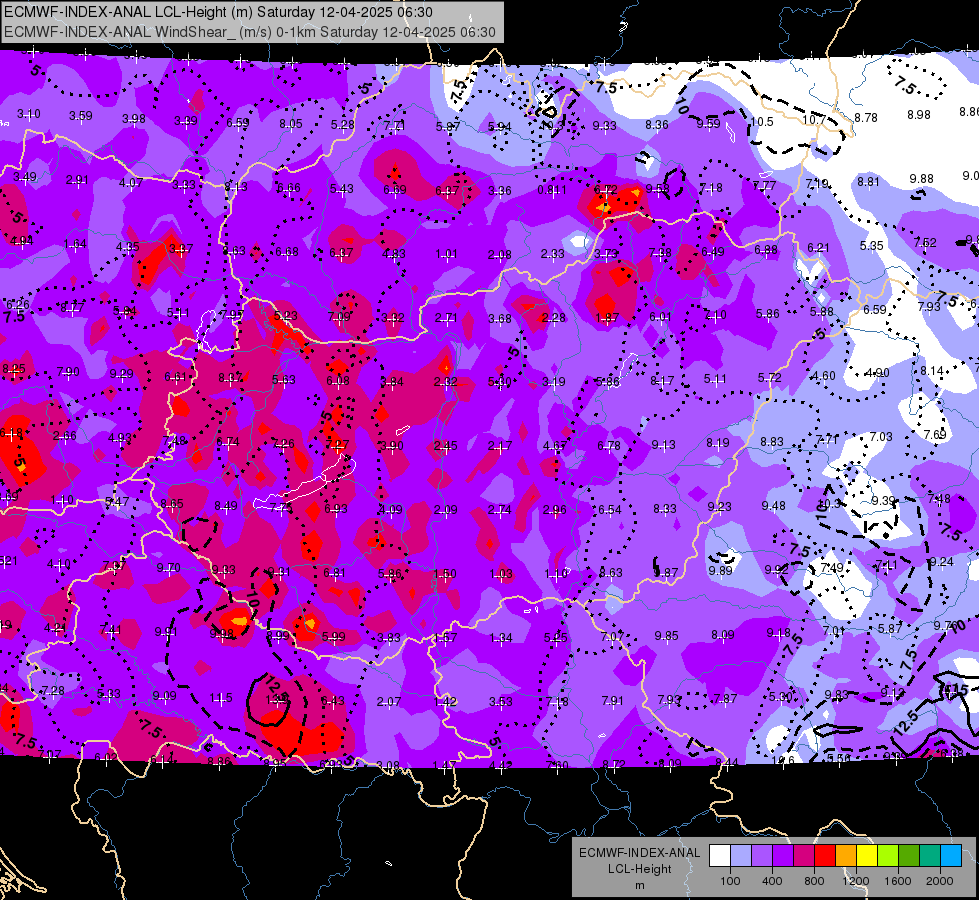The image size is (979, 900).
Task: Click wind shear value 6.21
Action: (x=818, y=247)
